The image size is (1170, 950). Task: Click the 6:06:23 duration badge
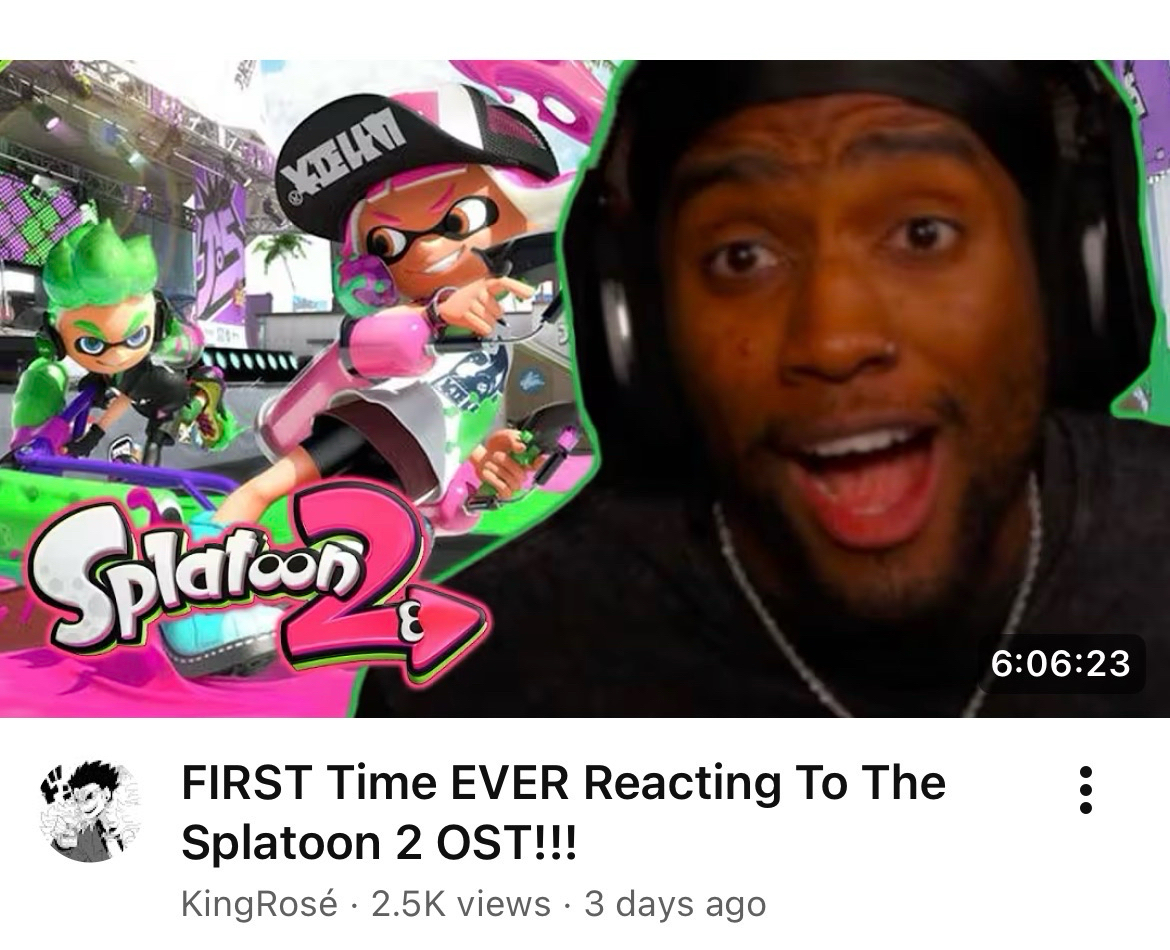(x=1060, y=663)
